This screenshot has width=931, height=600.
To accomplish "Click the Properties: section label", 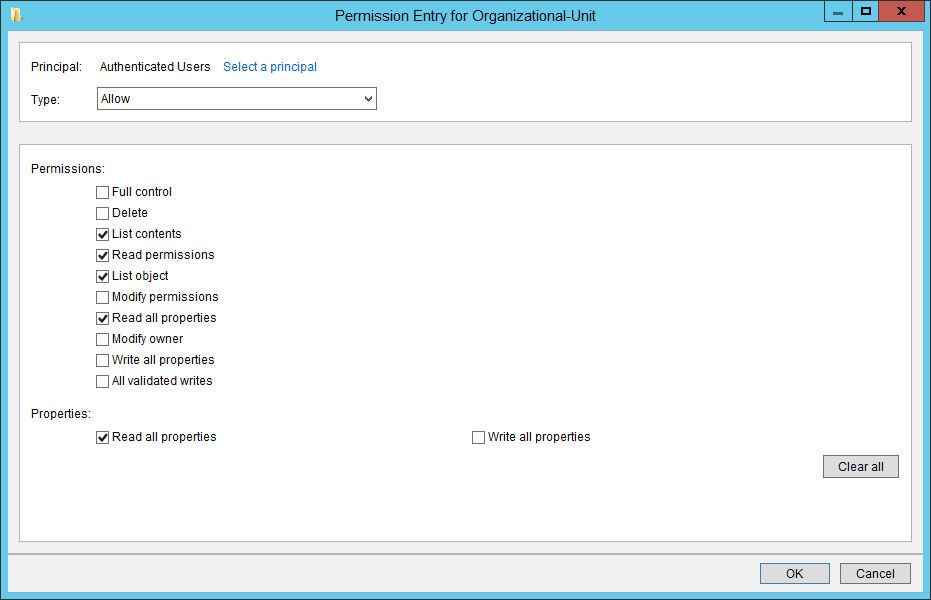I will 61,414.
